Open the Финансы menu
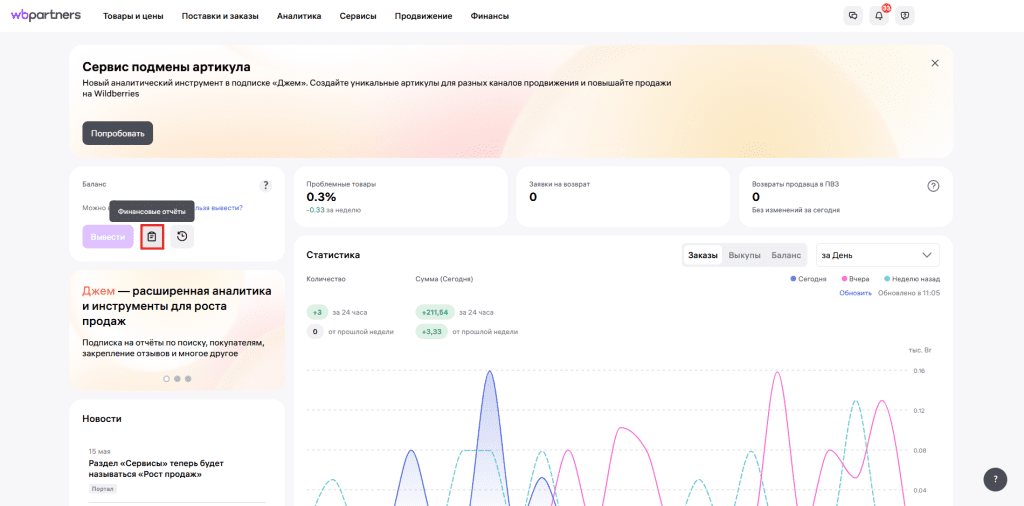Screen dimensions: 1024x506 490,16
